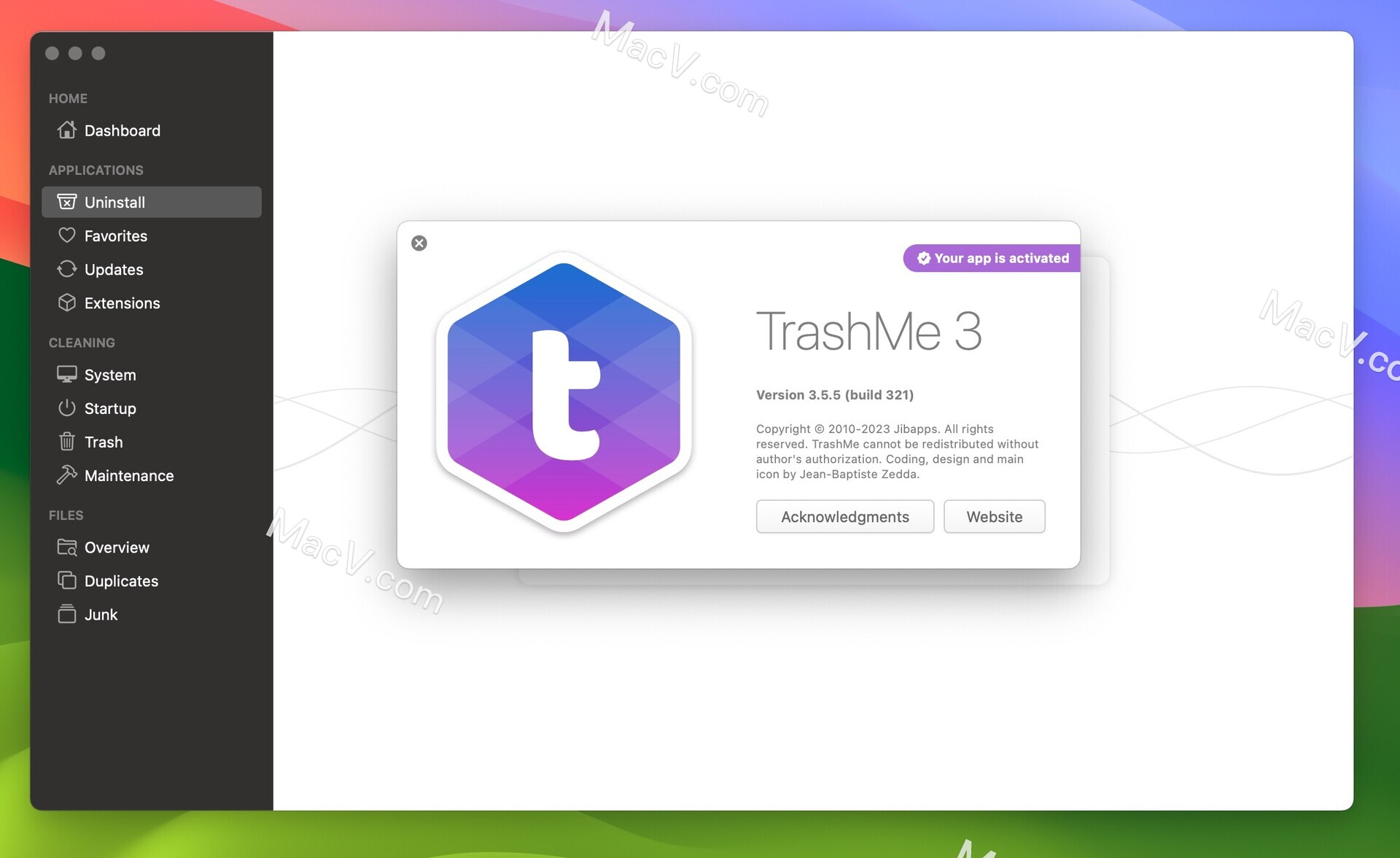This screenshot has height=858, width=1400.
Task: Click the Updates icon in sidebar
Action: coord(67,268)
